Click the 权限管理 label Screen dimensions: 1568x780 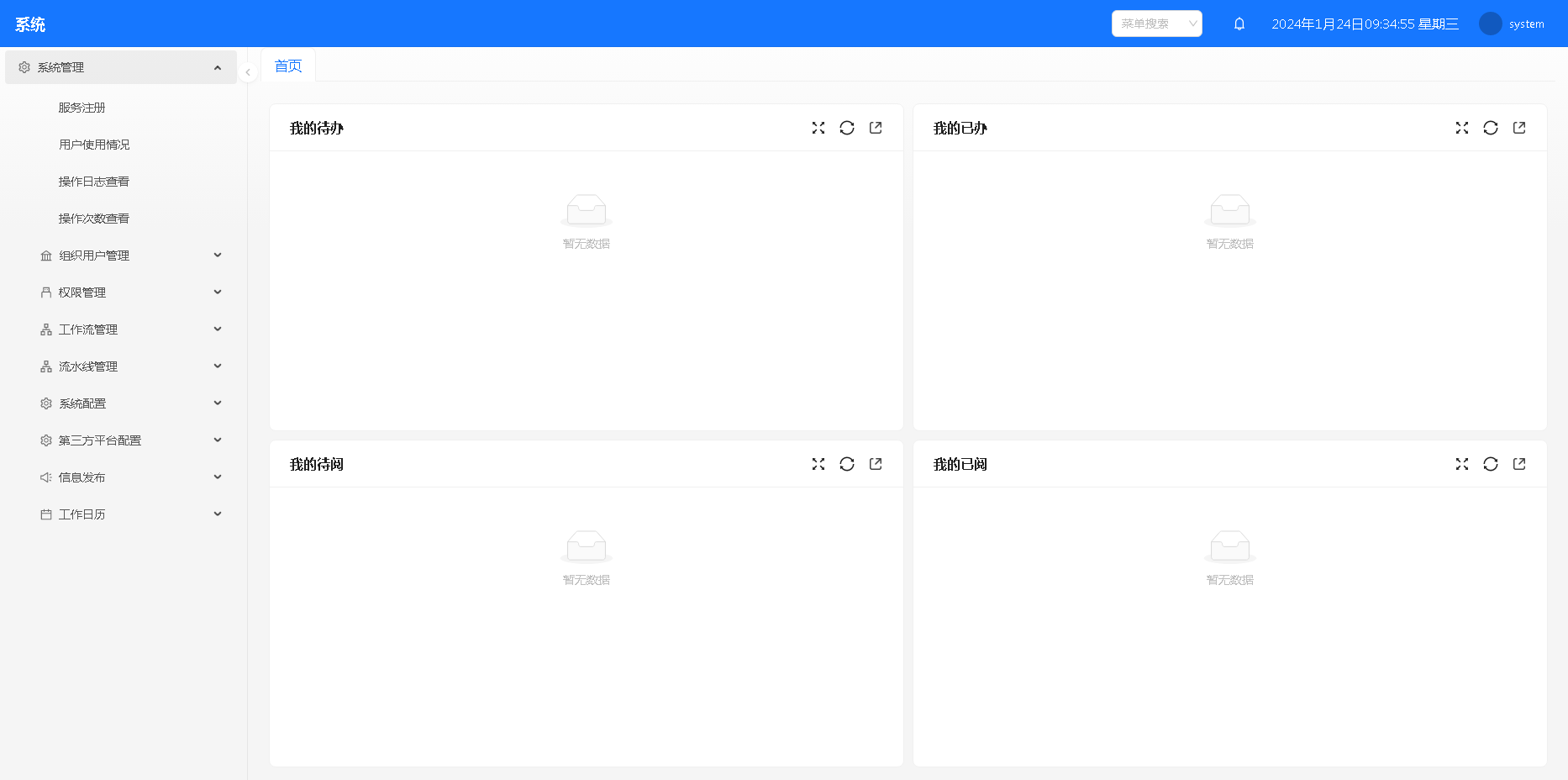(82, 292)
